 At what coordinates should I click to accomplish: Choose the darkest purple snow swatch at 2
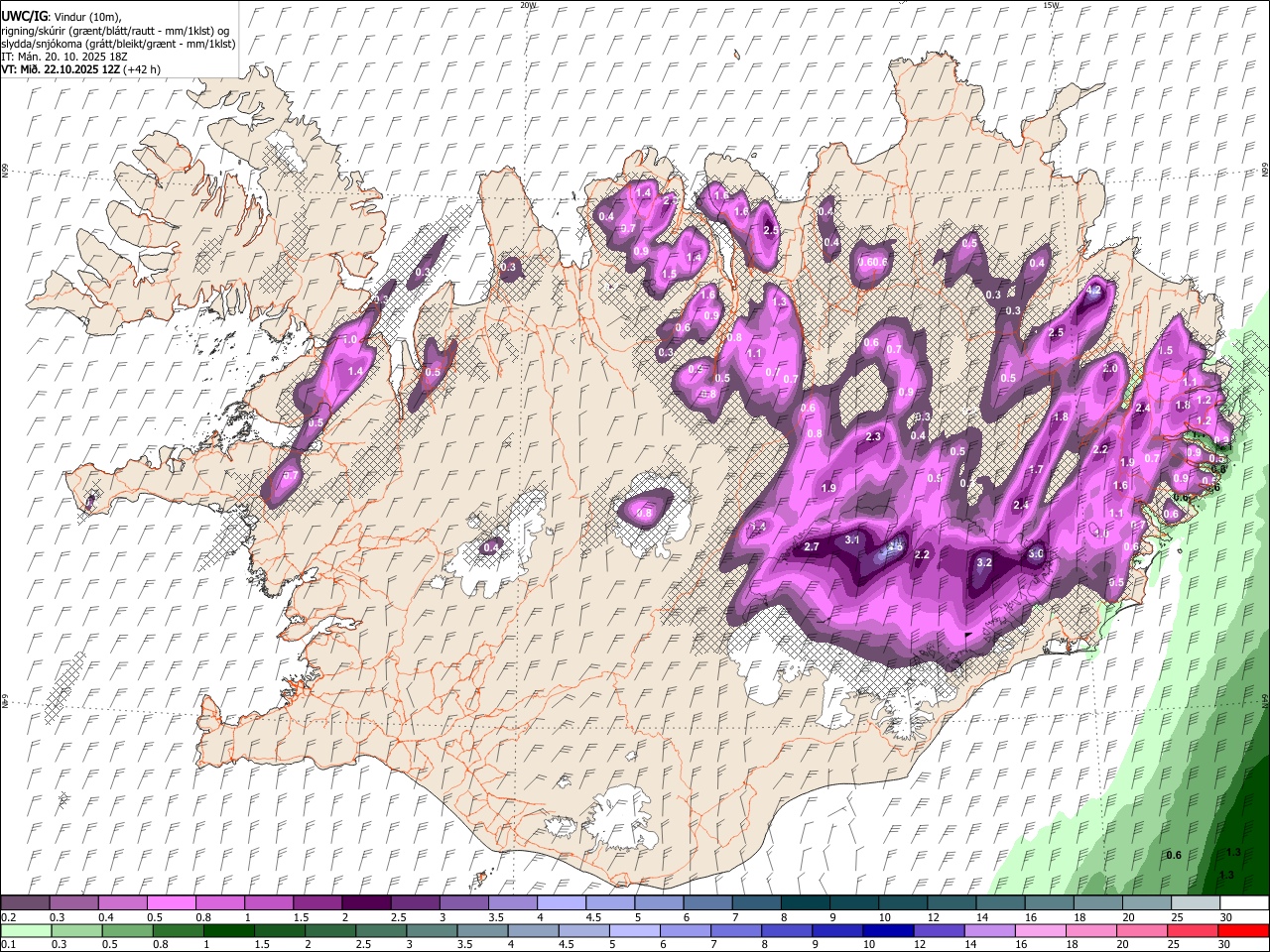click(x=366, y=902)
